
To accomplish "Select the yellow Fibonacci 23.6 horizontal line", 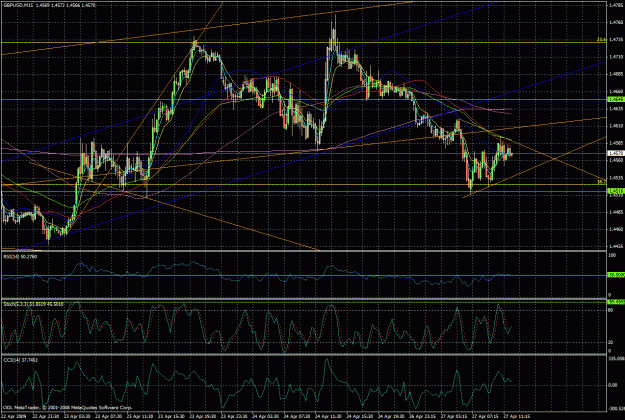I will 303,42.
